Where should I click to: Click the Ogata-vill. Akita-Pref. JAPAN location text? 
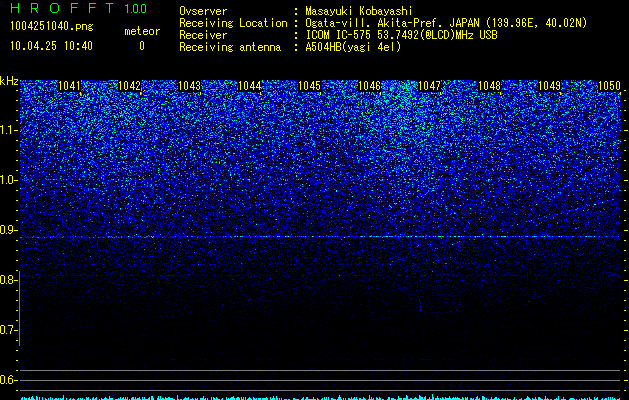[446, 23]
